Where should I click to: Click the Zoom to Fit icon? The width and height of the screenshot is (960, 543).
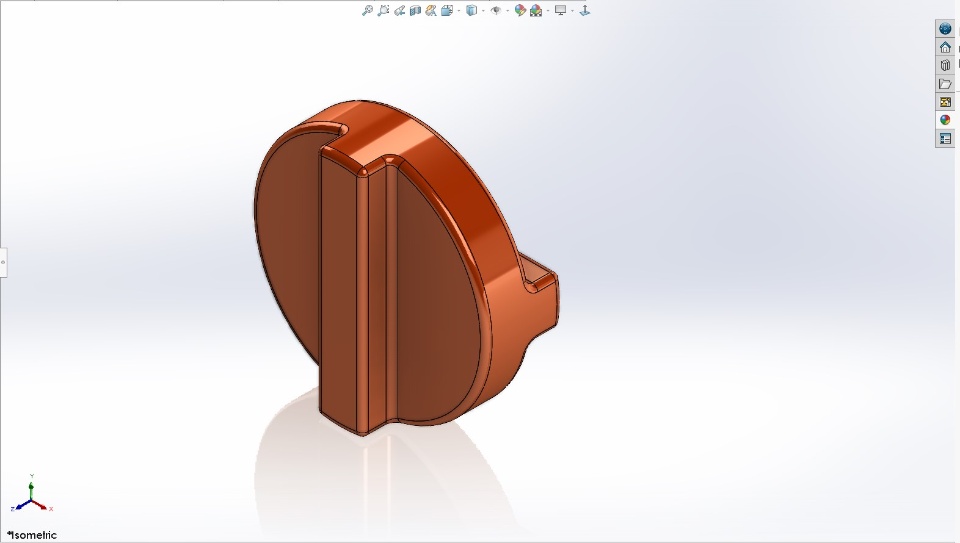[x=367, y=10]
